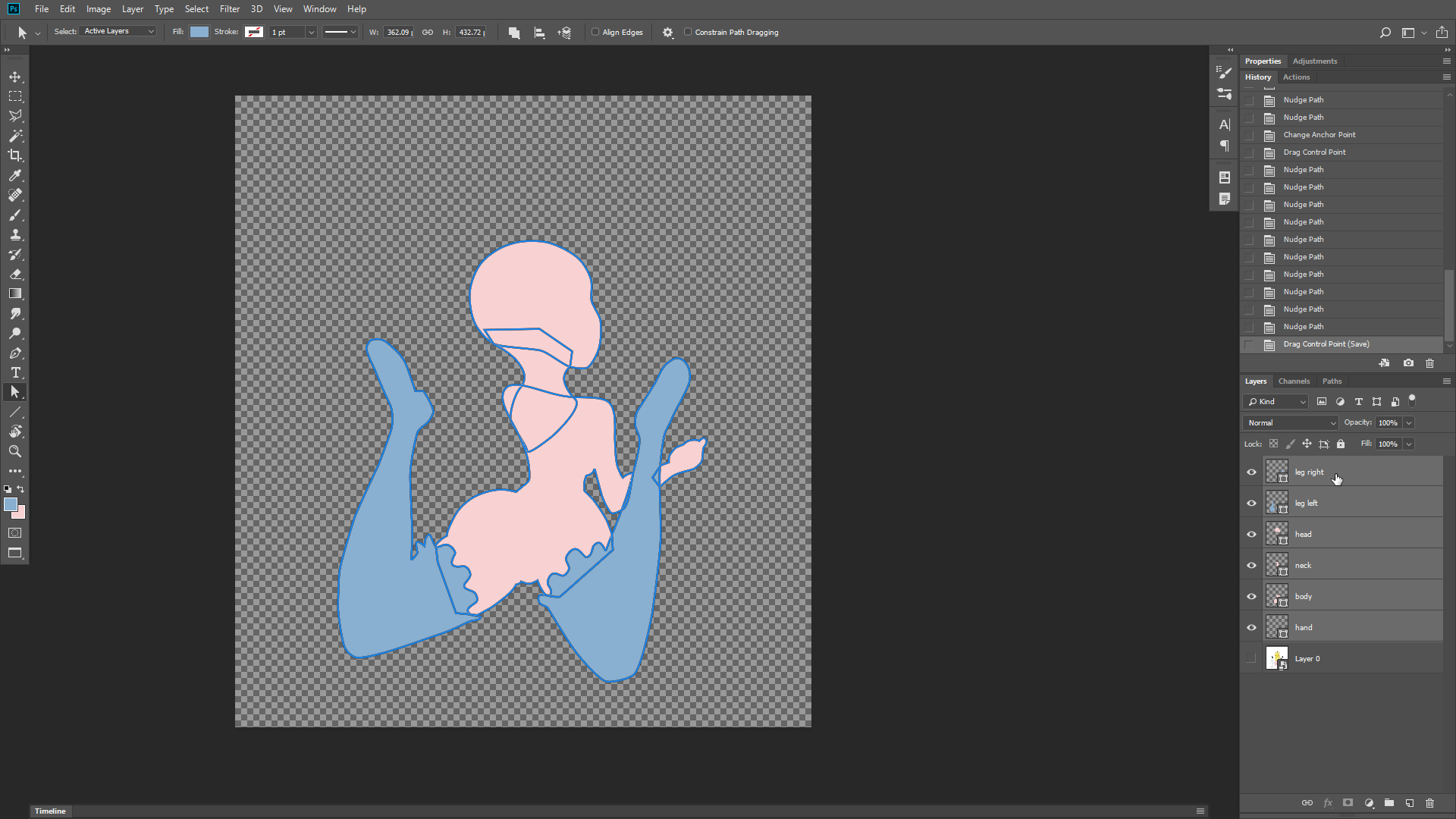Open the Select dropdown showing Active Layers
The image size is (1456, 819).
(117, 31)
